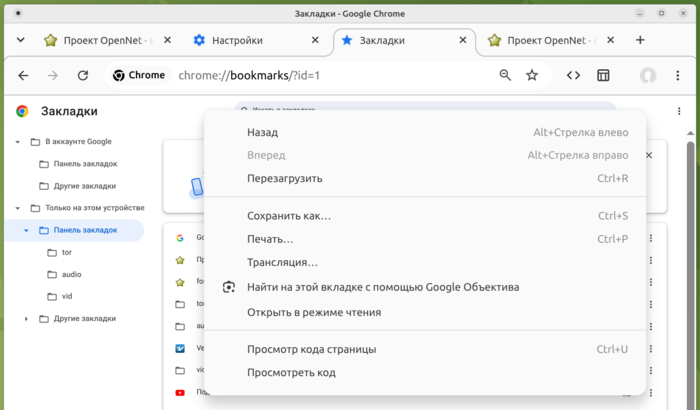Choose Просмотр кода страницы

click(x=425, y=349)
